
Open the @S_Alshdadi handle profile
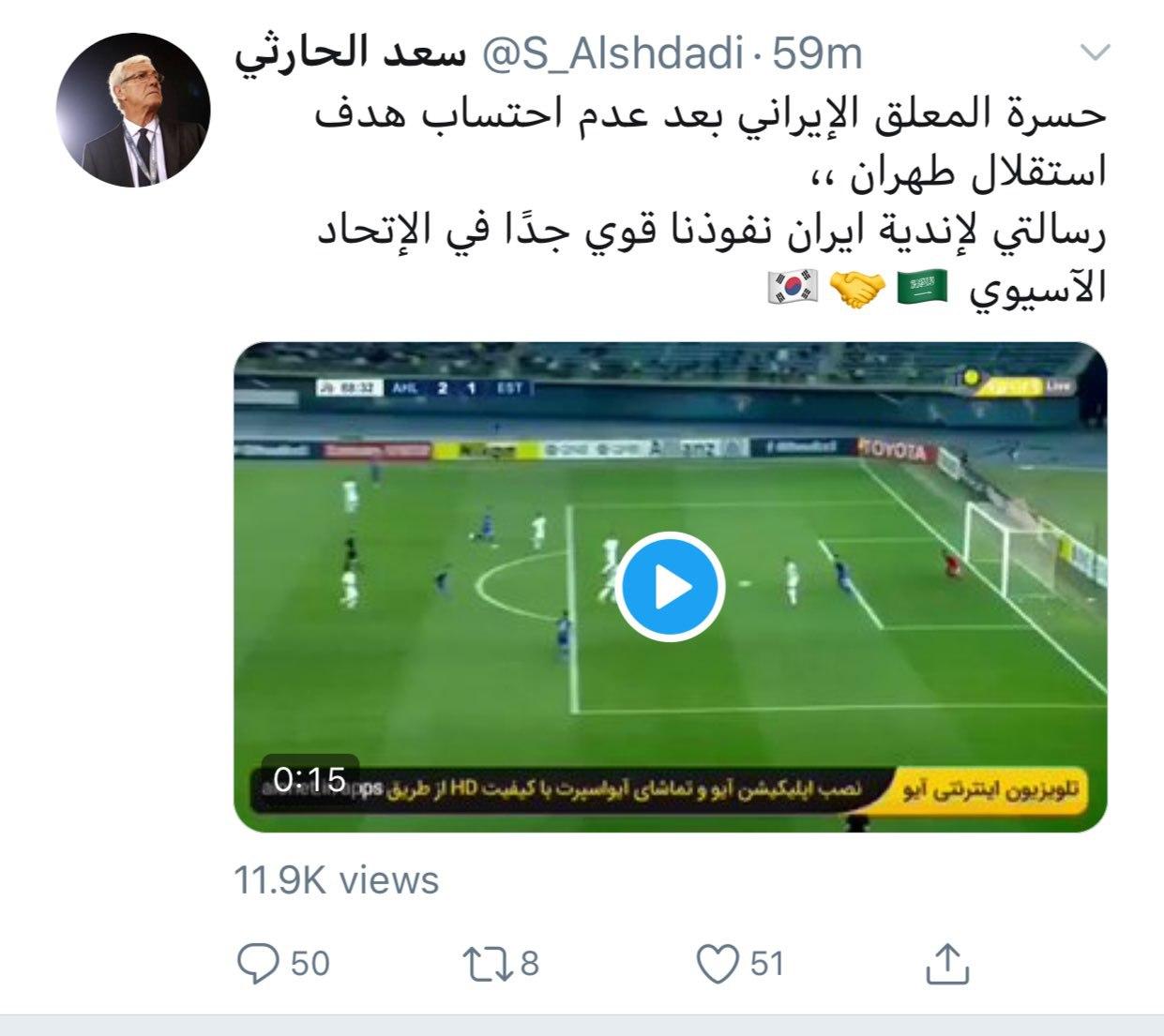click(612, 55)
